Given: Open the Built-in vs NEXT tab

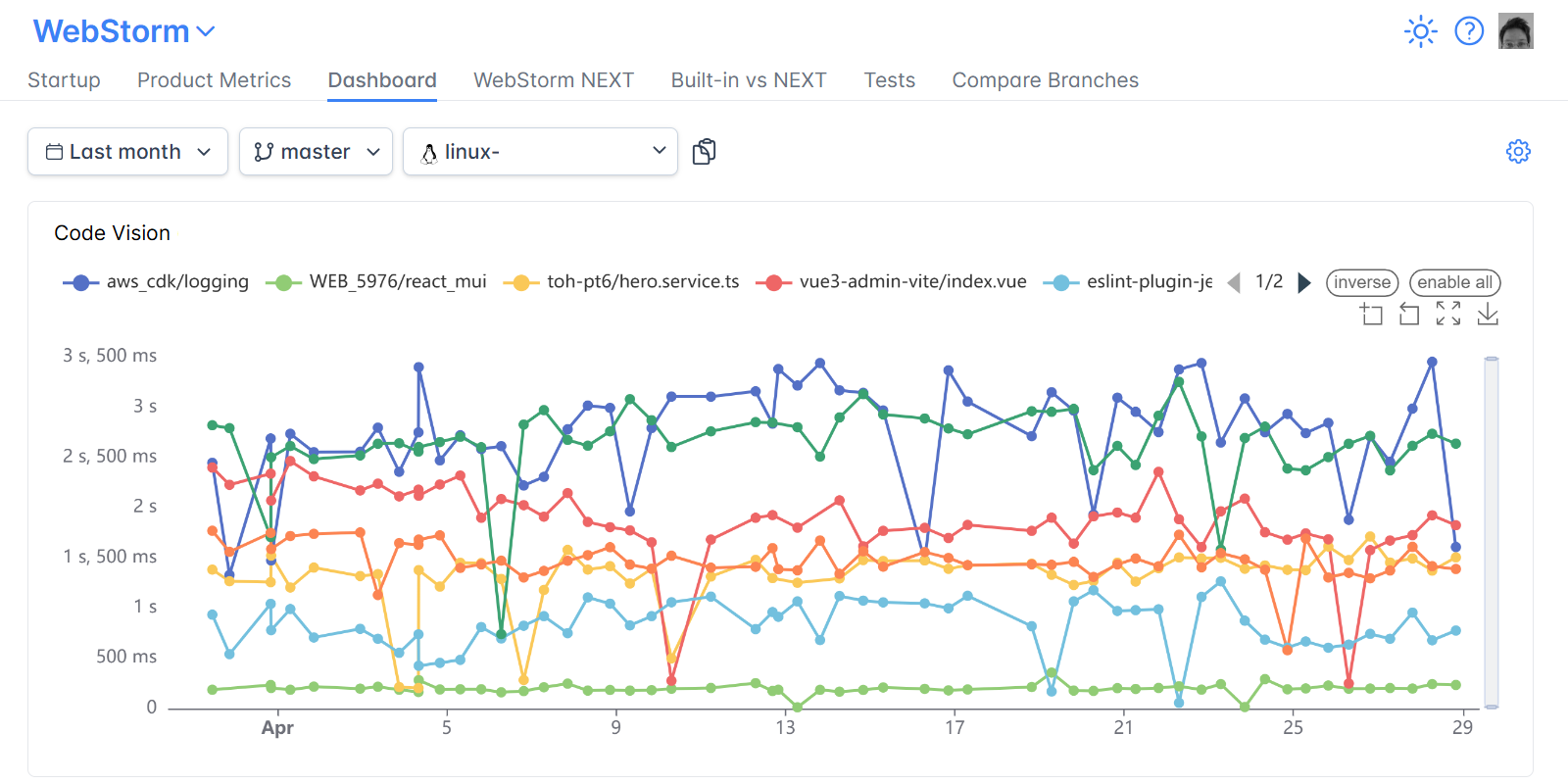Looking at the screenshot, I should coord(749,80).
